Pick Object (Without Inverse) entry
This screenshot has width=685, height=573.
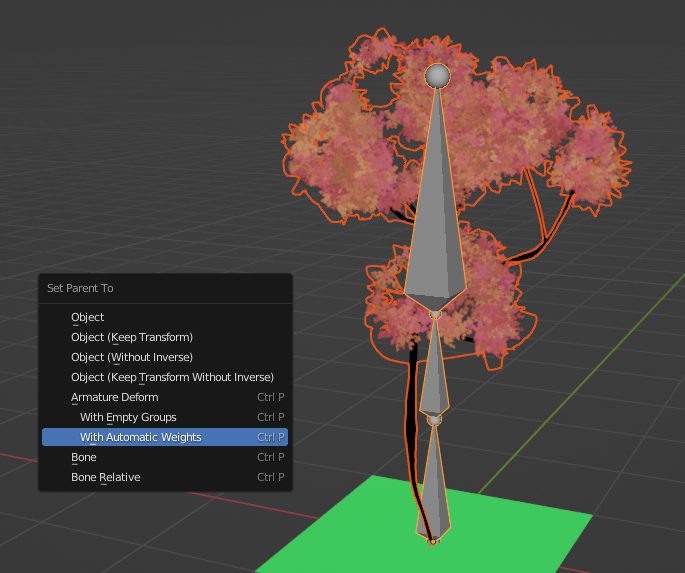[132, 357]
